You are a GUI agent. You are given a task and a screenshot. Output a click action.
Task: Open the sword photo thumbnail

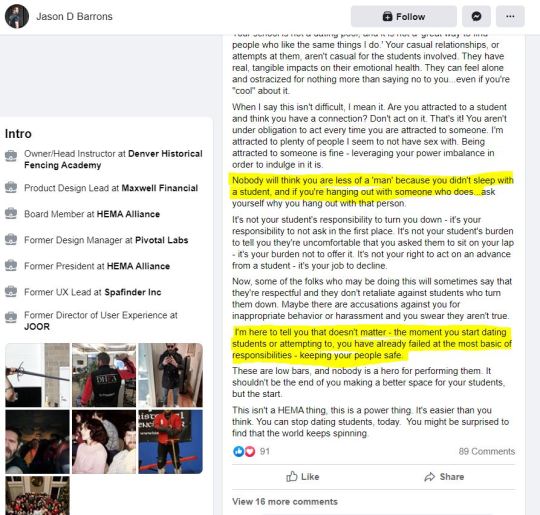tap(37, 375)
